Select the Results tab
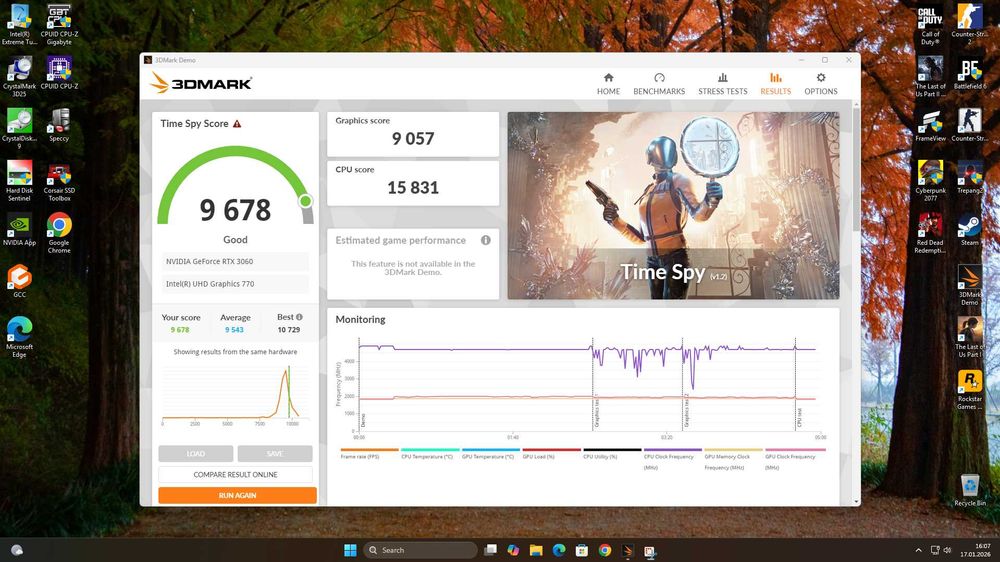The height and width of the screenshot is (562, 1000). pyautogui.click(x=775, y=84)
